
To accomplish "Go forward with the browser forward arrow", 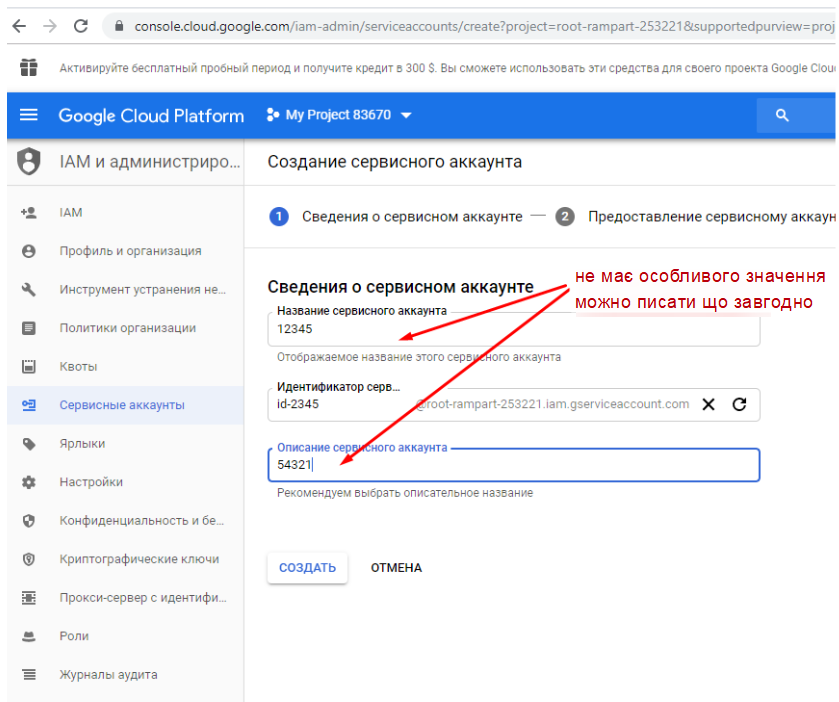I will click(50, 26).
